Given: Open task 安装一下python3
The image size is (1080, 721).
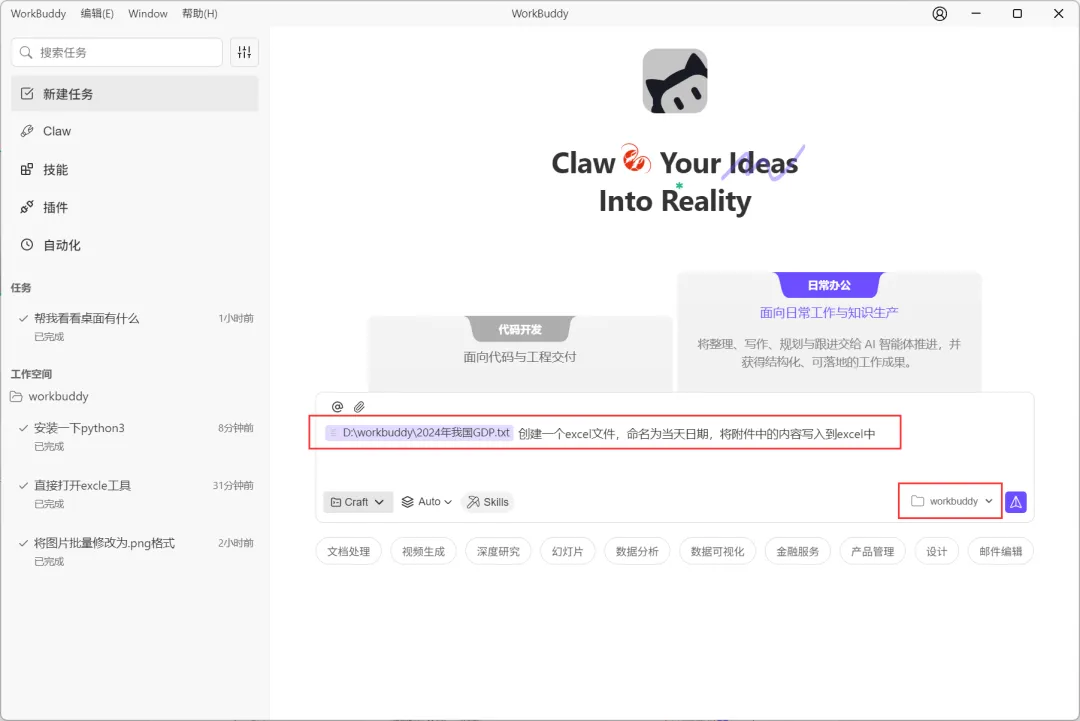Looking at the screenshot, I should pos(135,436).
